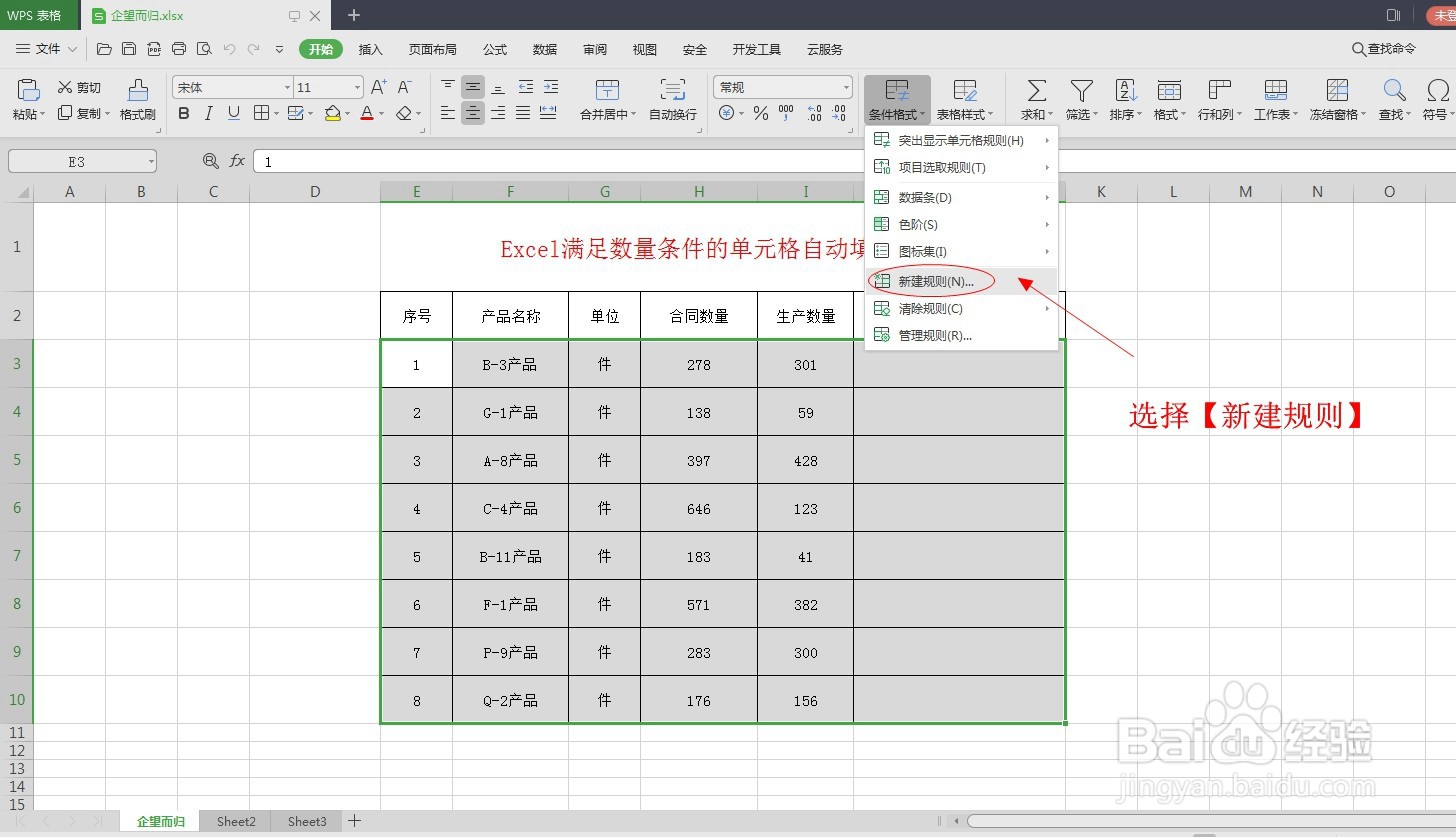The width and height of the screenshot is (1456, 837).
Task: Switch to the Sheet2 tab
Action: tap(236, 821)
